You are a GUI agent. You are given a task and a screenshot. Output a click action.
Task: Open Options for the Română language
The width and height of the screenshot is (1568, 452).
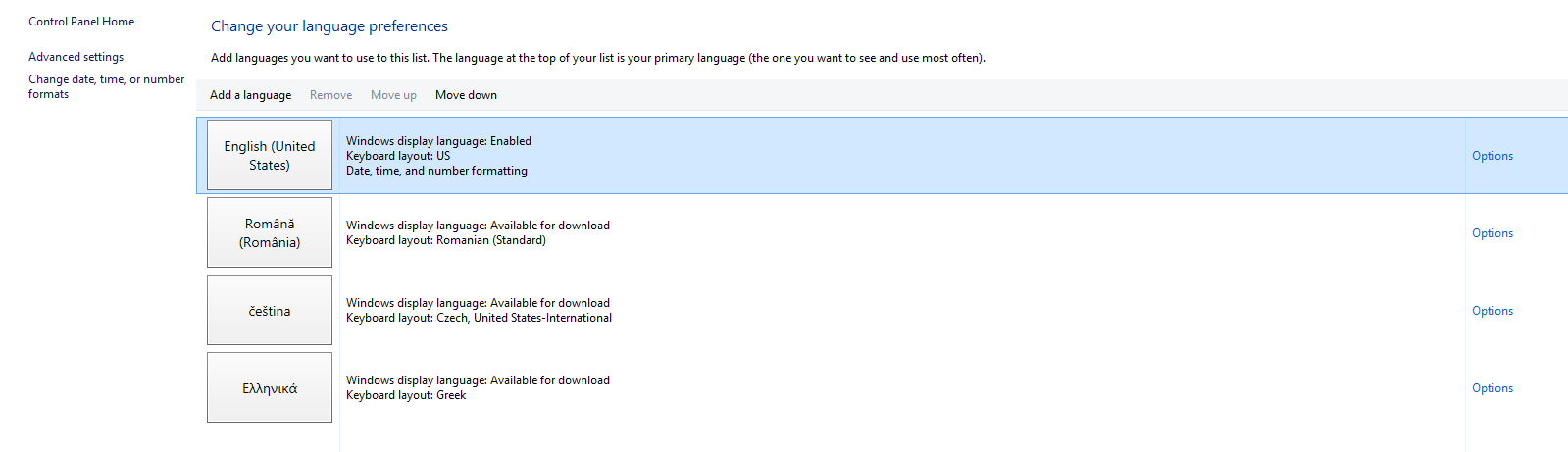coord(1492,233)
